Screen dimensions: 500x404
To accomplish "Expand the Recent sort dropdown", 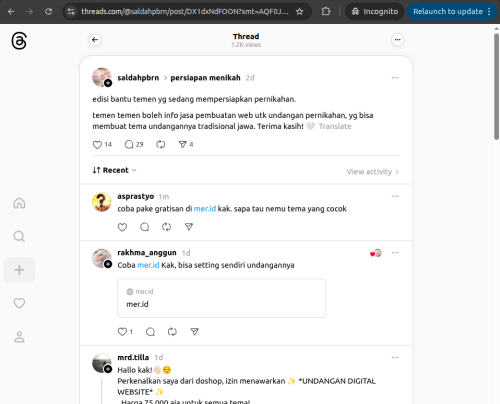I will pyautogui.click(x=115, y=170).
